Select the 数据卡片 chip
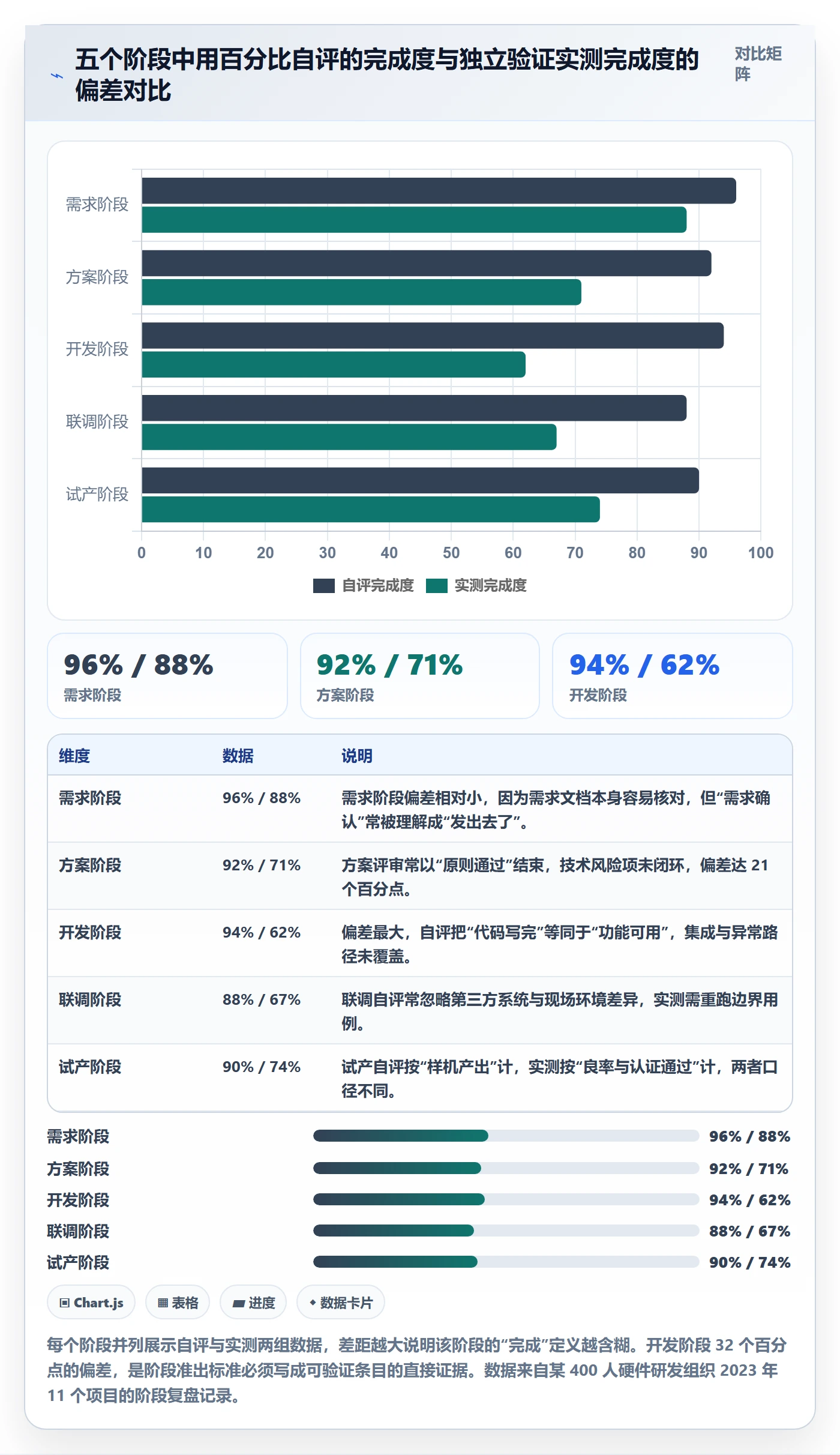 coord(341,1303)
